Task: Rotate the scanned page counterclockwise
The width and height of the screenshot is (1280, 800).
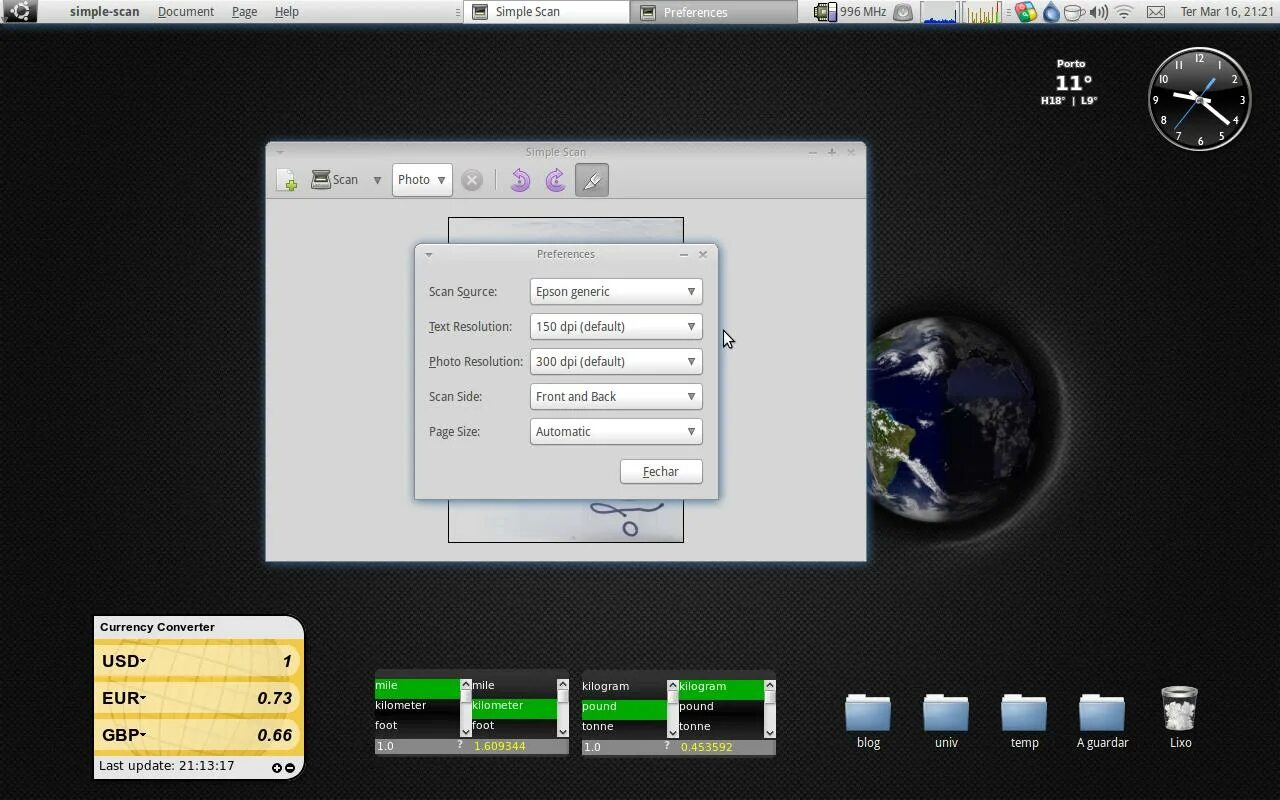Action: click(519, 180)
